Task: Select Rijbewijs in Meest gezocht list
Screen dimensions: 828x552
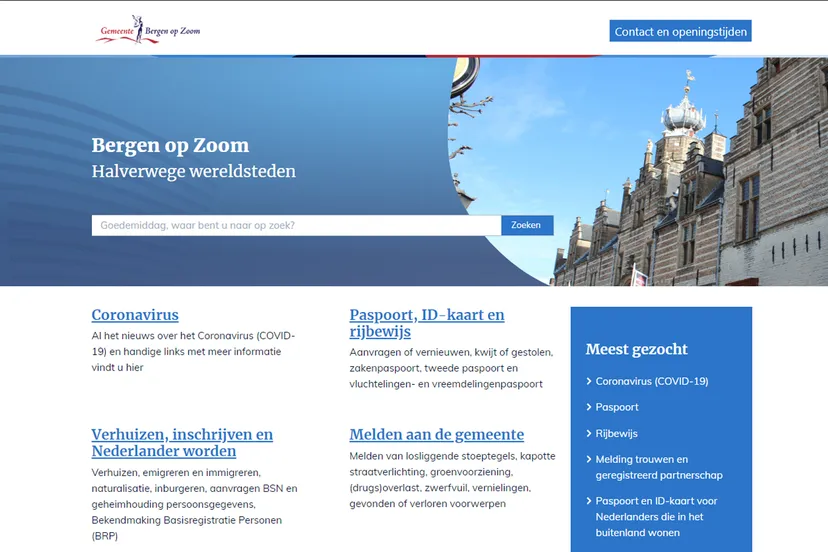Action: coord(616,434)
